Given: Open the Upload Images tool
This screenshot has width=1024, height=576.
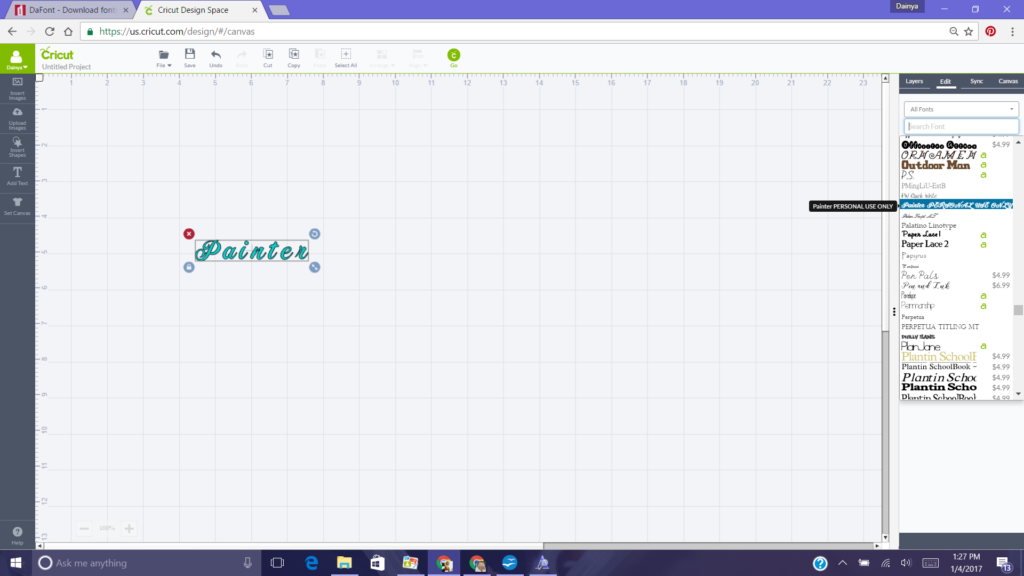Looking at the screenshot, I should coord(18,119).
